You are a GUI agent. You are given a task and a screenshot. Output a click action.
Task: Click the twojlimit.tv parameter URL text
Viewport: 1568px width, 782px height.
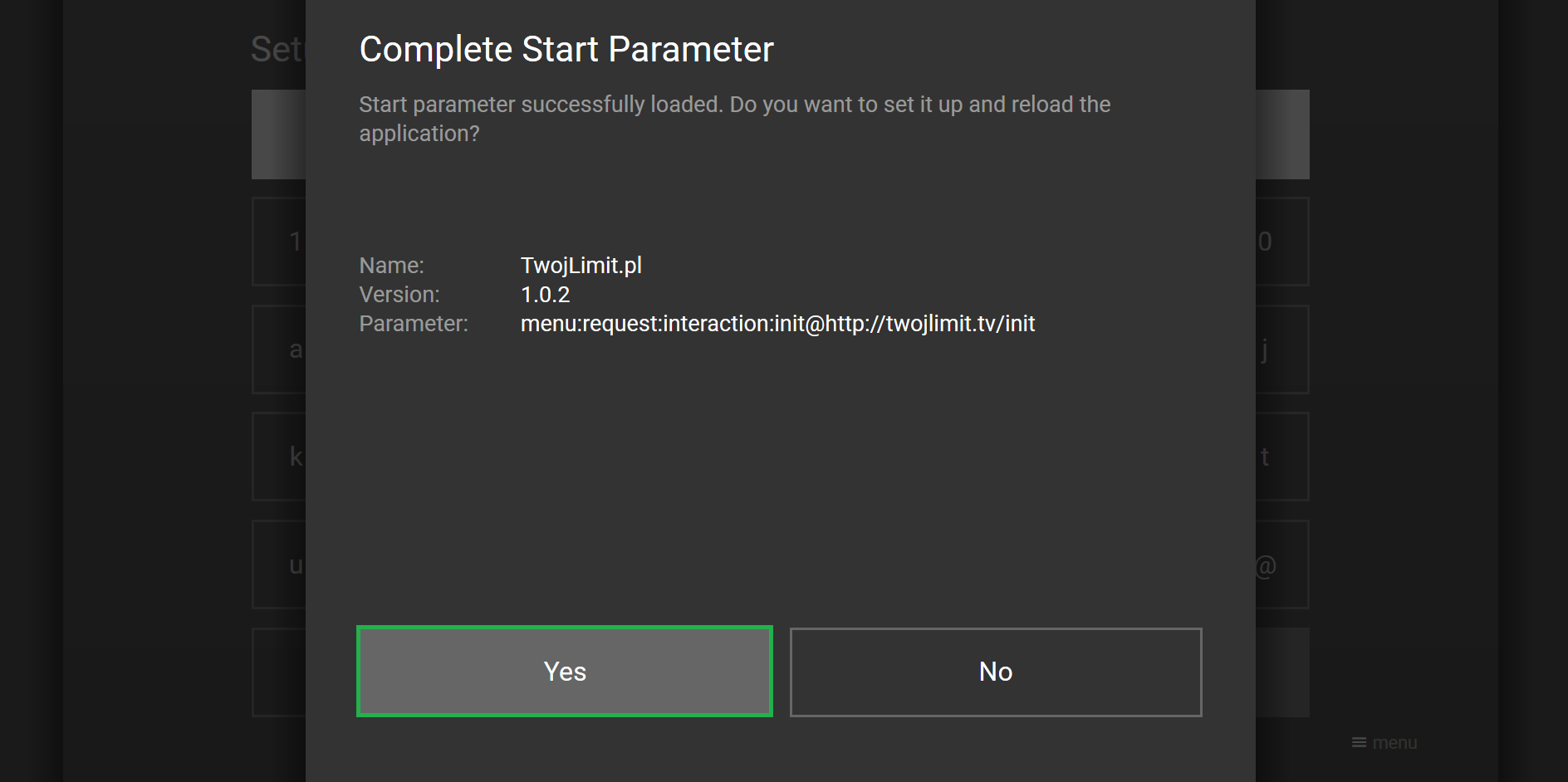[777, 324]
